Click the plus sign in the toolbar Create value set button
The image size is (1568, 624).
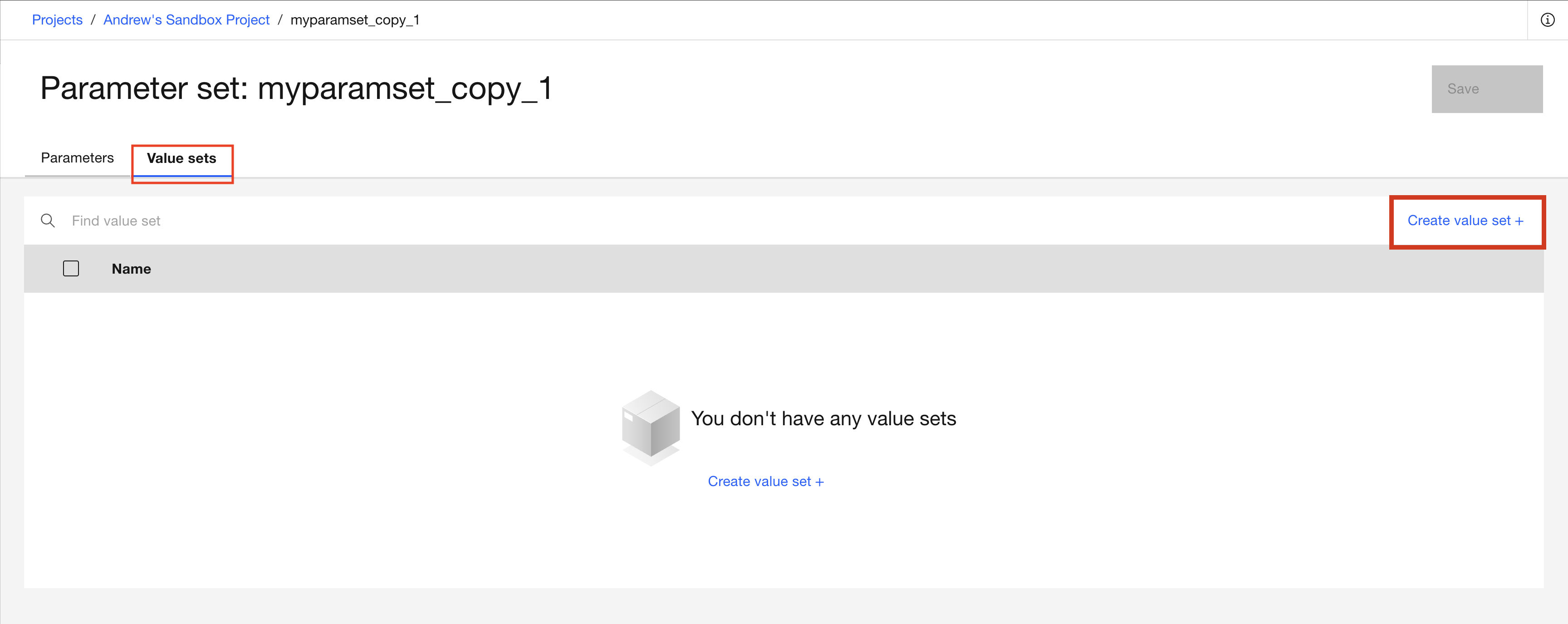pyautogui.click(x=1519, y=221)
